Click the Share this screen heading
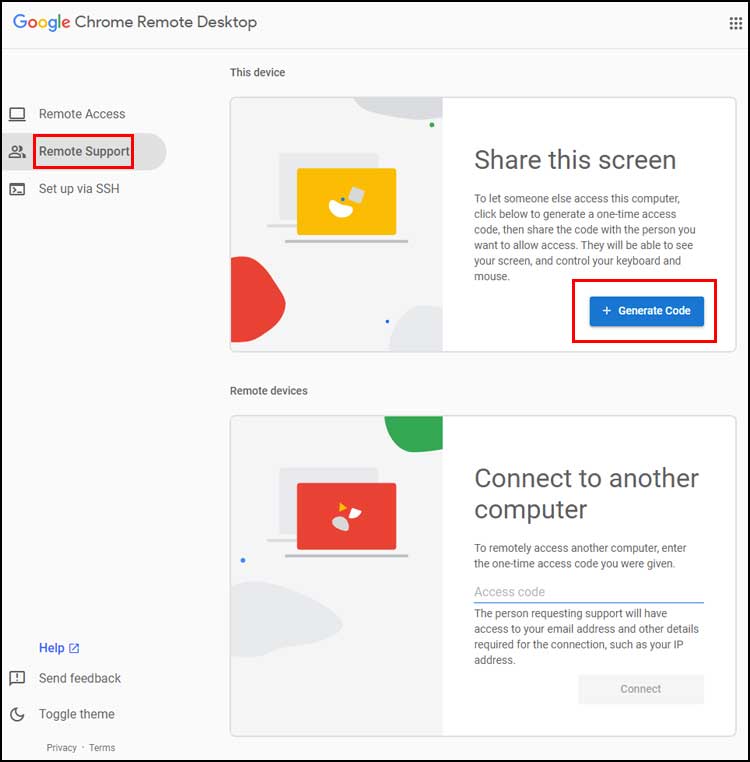This screenshot has height=762, width=750. [x=575, y=160]
